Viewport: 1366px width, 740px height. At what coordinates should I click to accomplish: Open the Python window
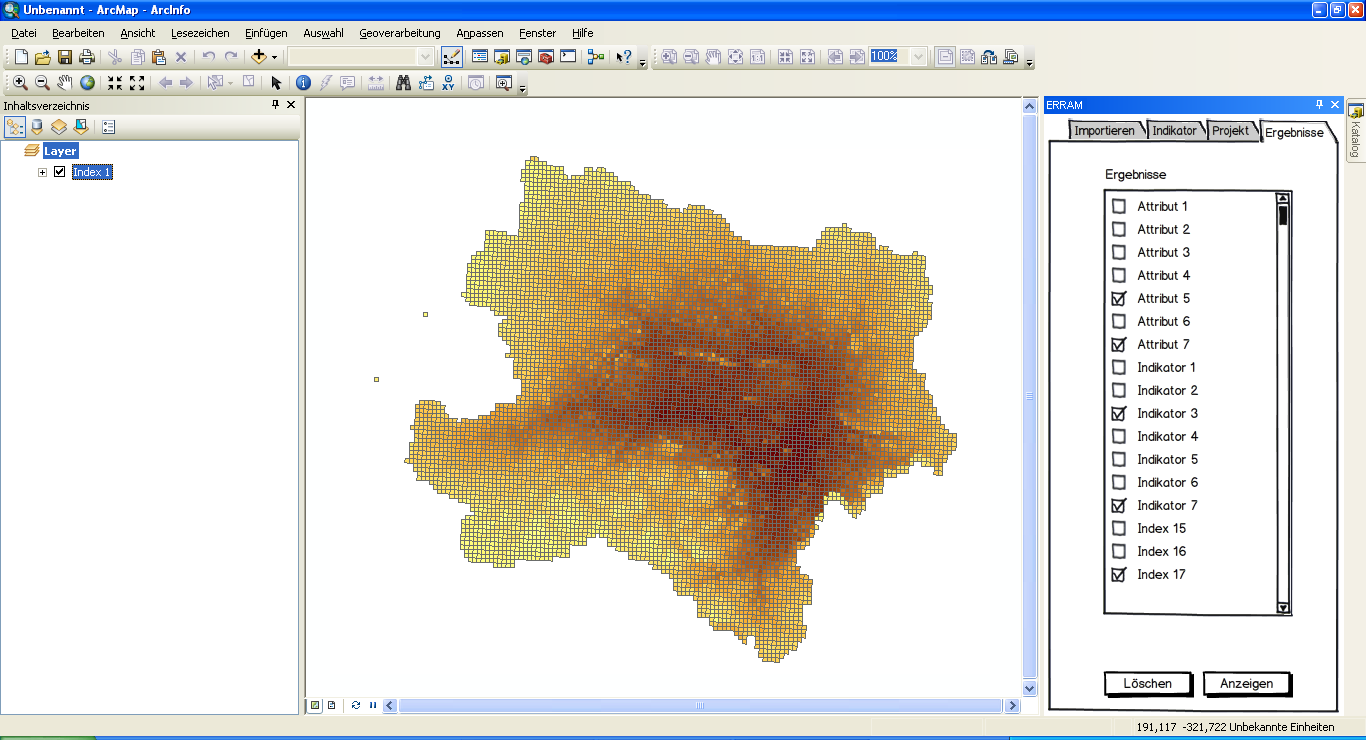click(x=568, y=57)
